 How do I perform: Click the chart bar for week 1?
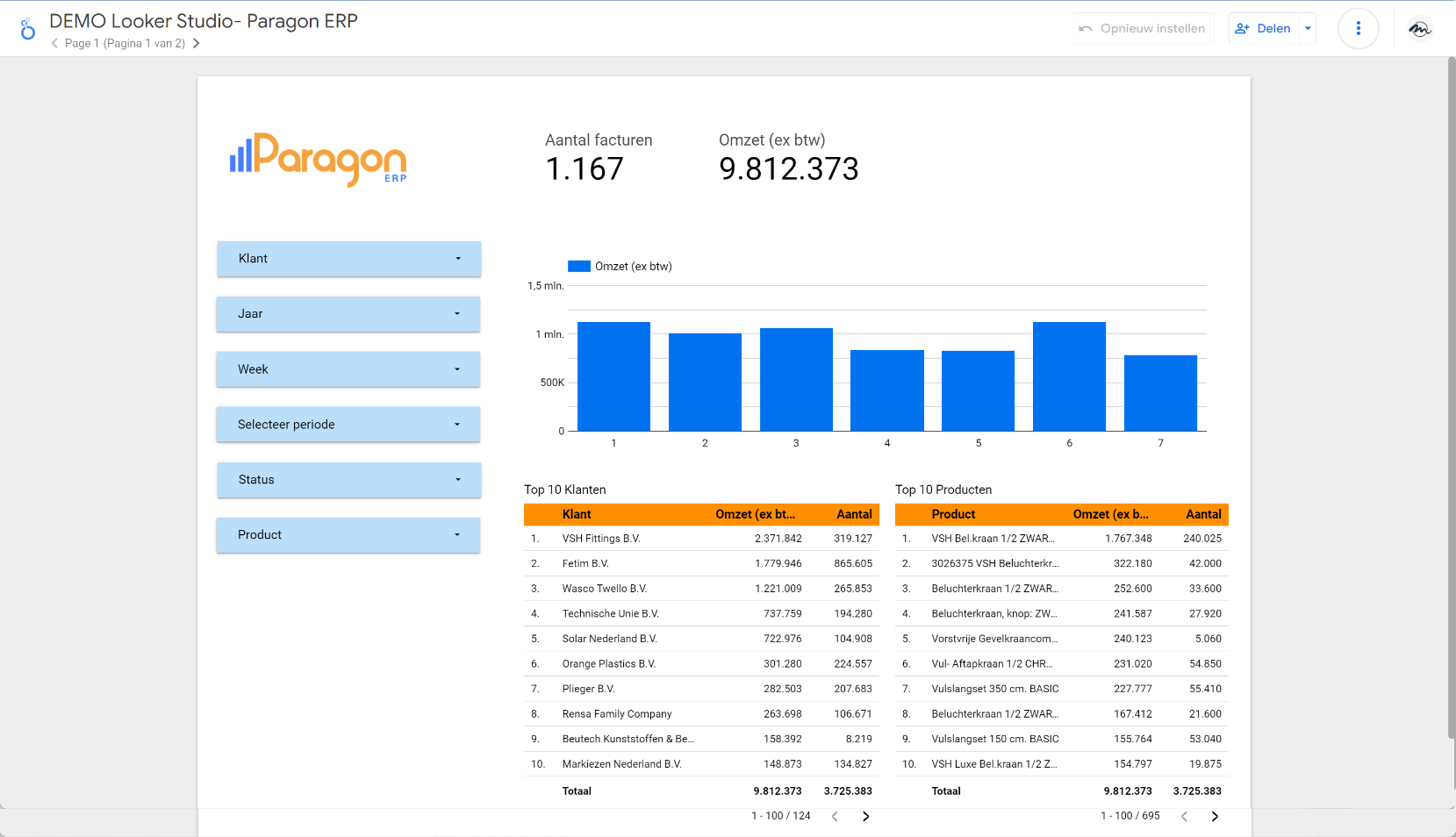pyautogui.click(x=613, y=376)
